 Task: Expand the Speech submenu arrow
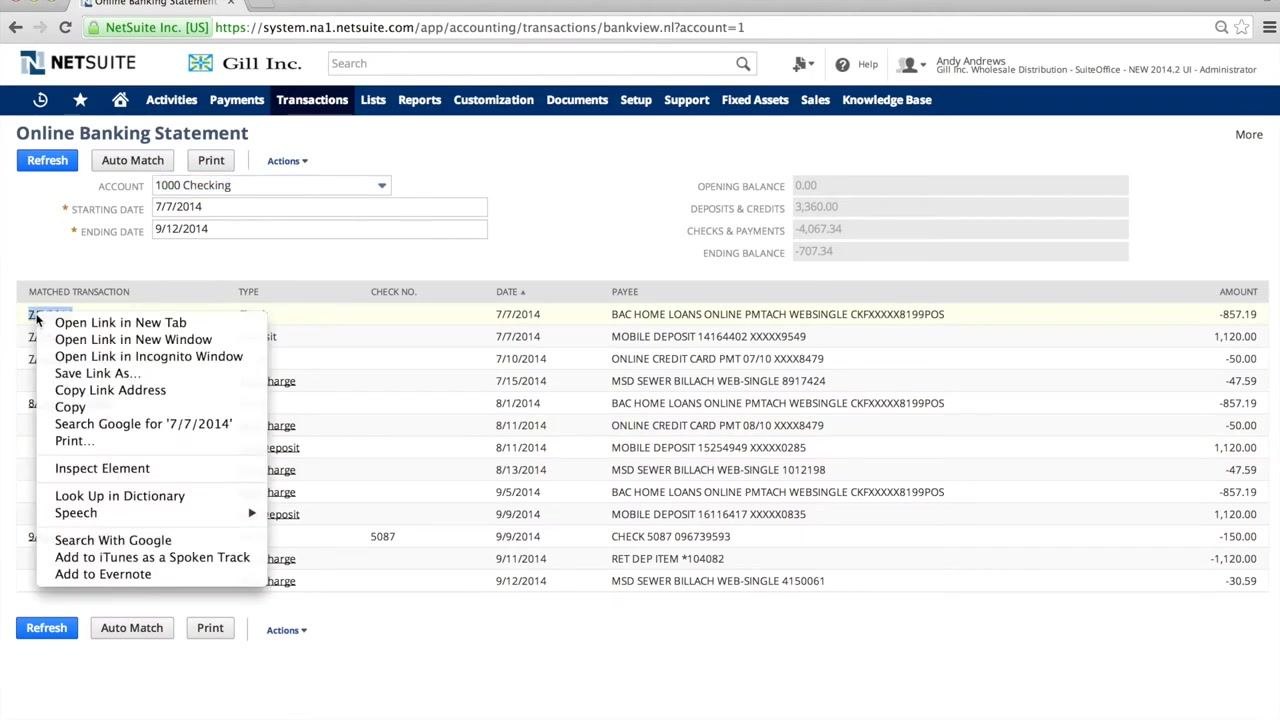click(x=252, y=513)
